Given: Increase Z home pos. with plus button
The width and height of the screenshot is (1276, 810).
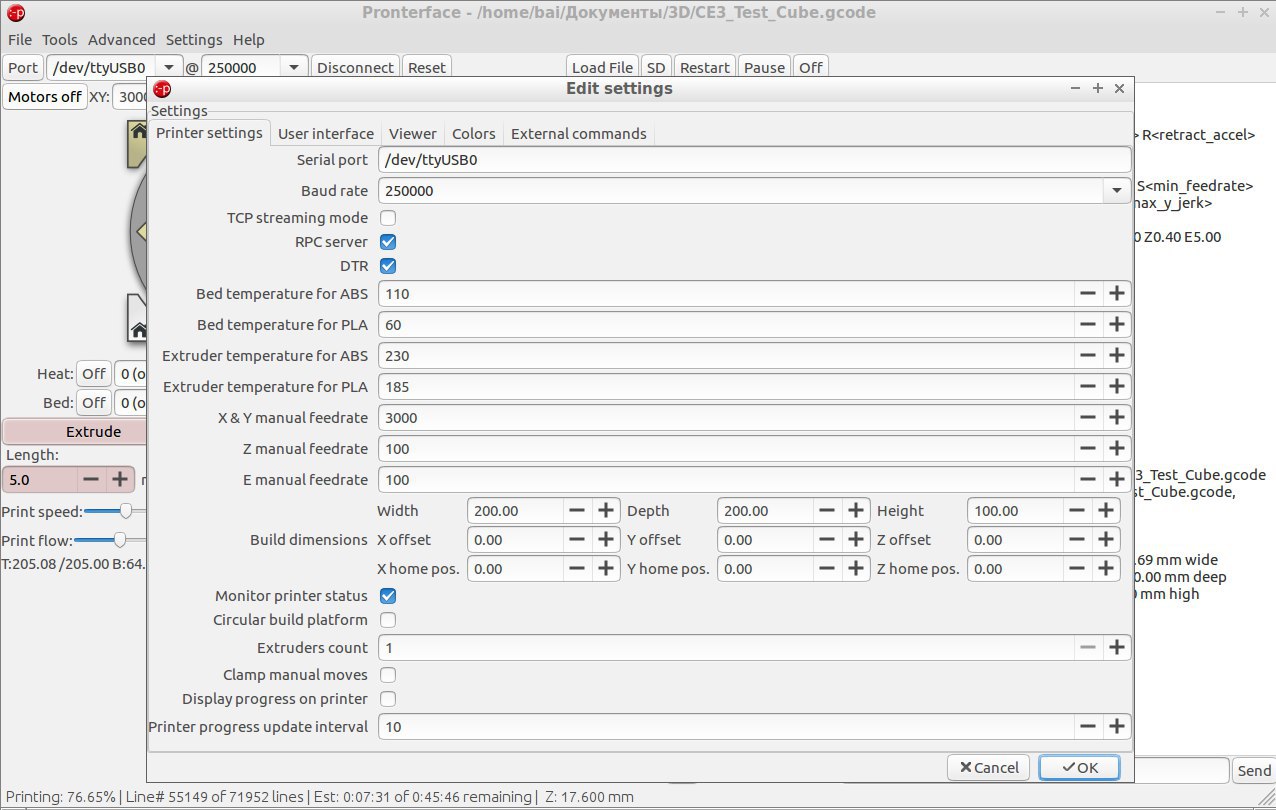Looking at the screenshot, I should (x=1106, y=569).
